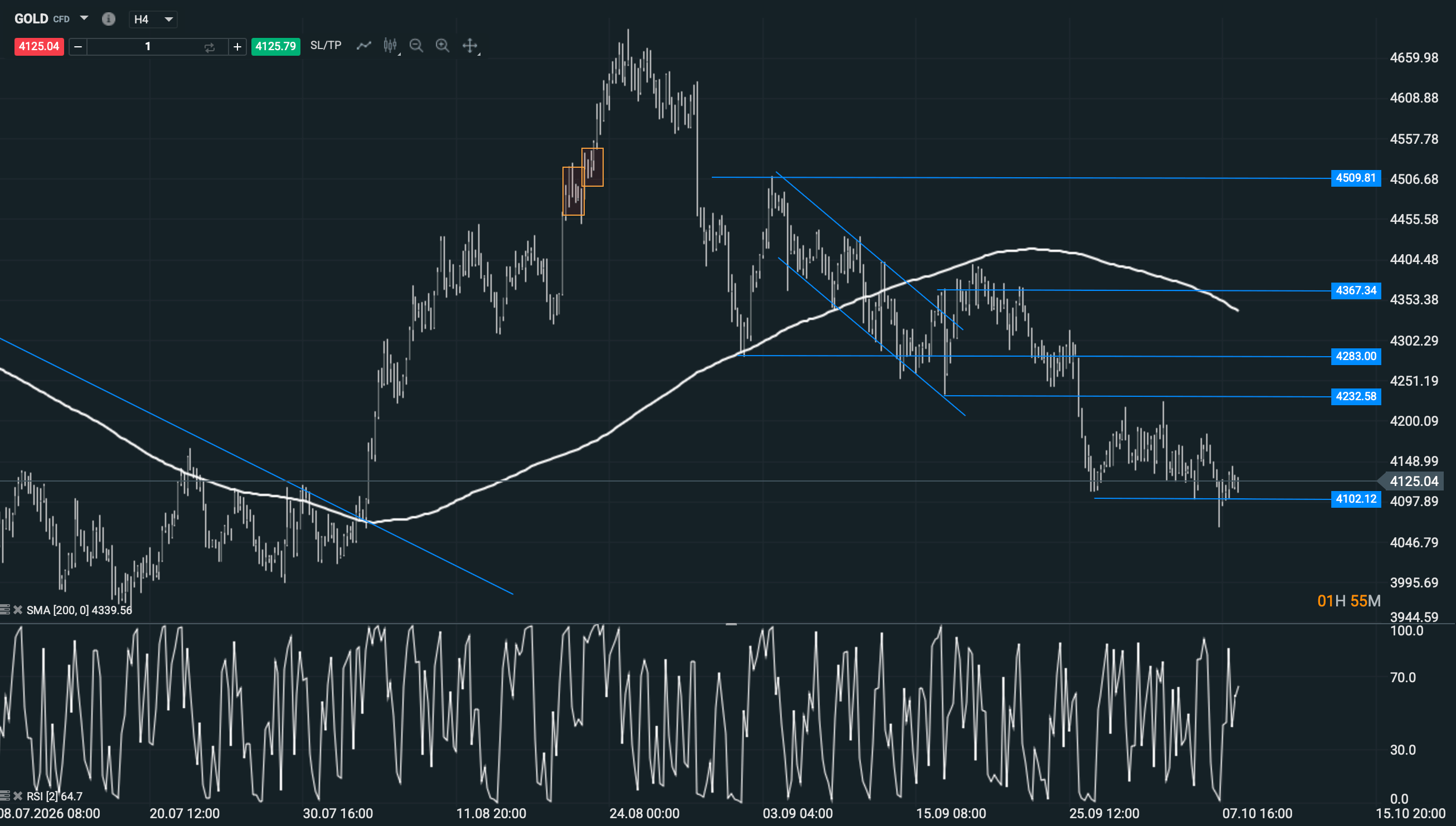The image size is (1456, 826).
Task: Select the 4102.12 horizontal line label
Action: coord(1356,499)
